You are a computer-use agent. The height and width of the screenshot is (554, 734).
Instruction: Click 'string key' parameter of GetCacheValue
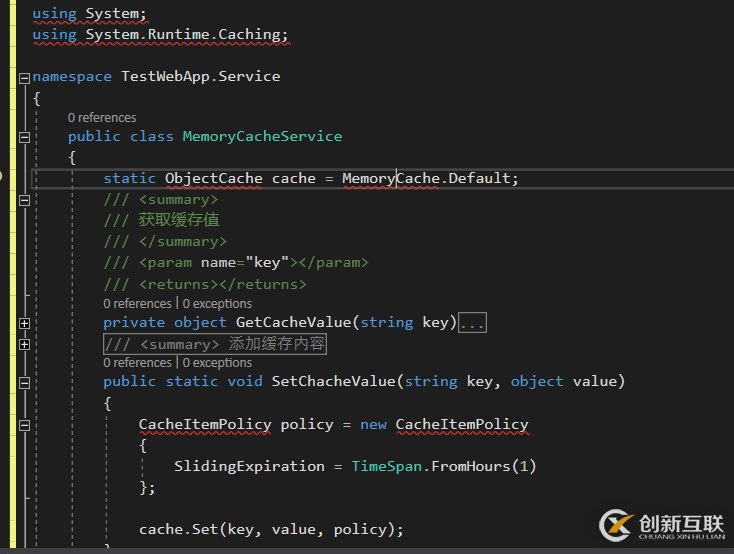coord(404,322)
